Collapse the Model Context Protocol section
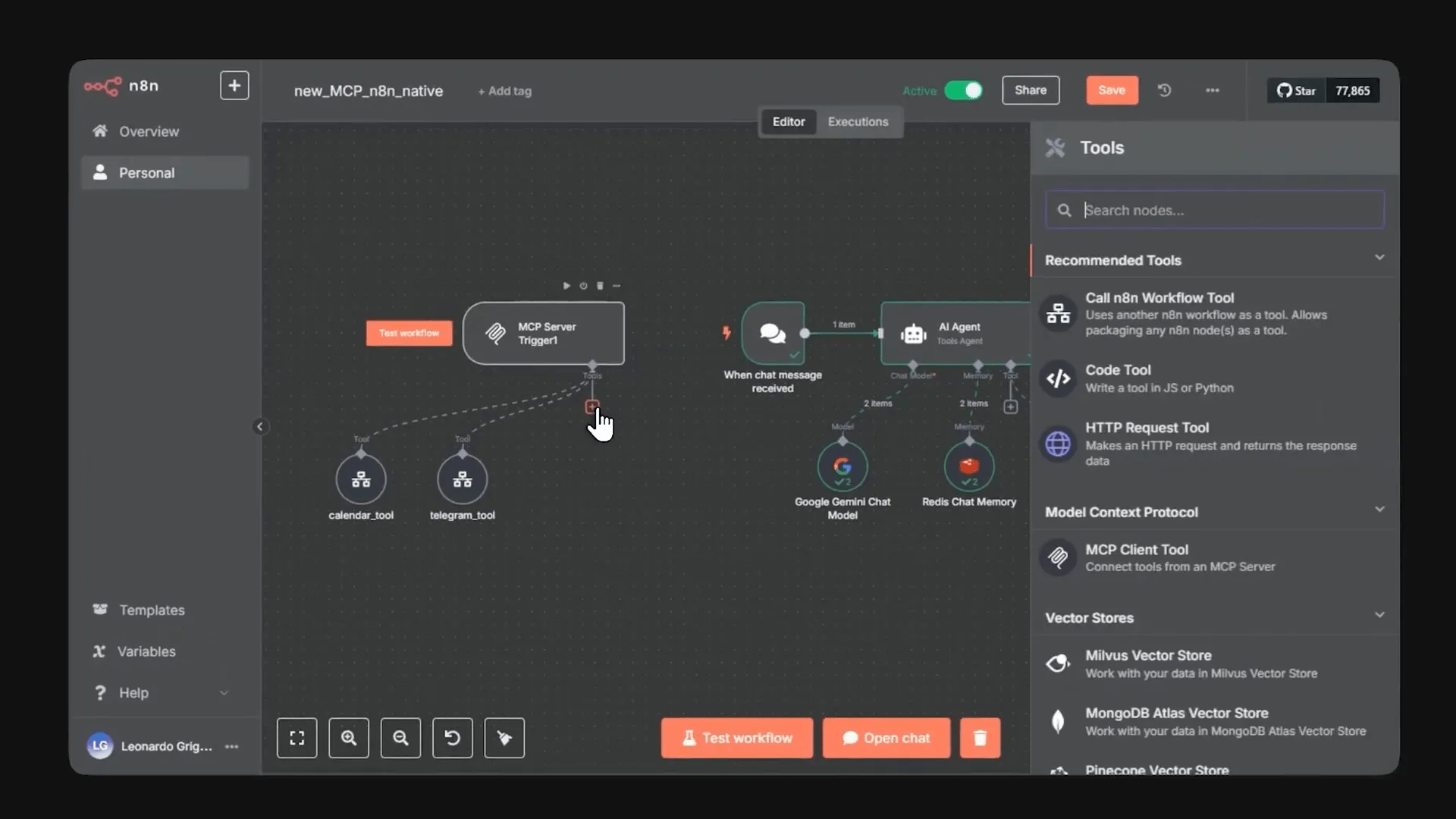Viewport: 1456px width, 819px height. click(x=1379, y=510)
